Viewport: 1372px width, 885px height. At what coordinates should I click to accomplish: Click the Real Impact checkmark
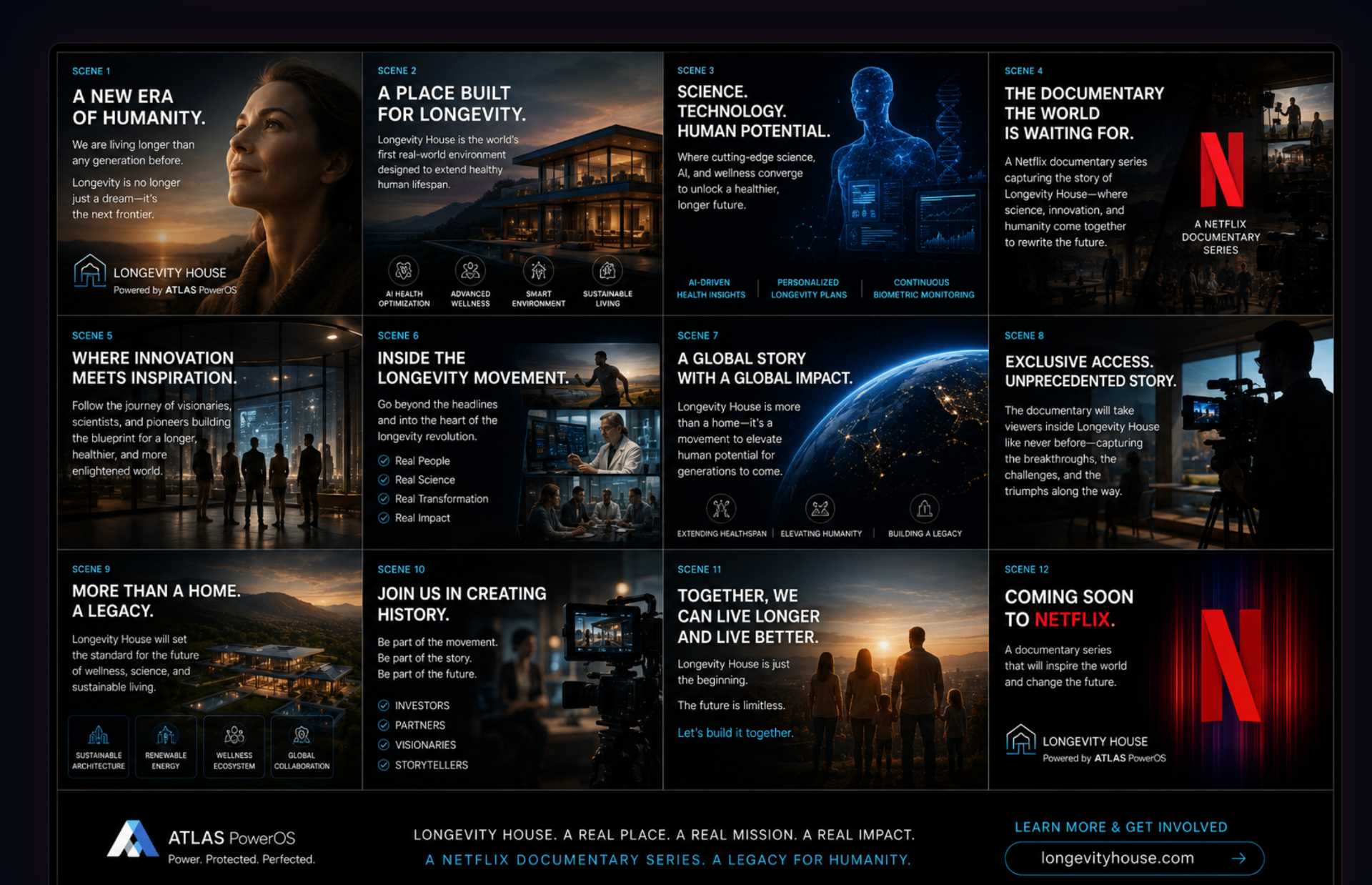tap(384, 518)
